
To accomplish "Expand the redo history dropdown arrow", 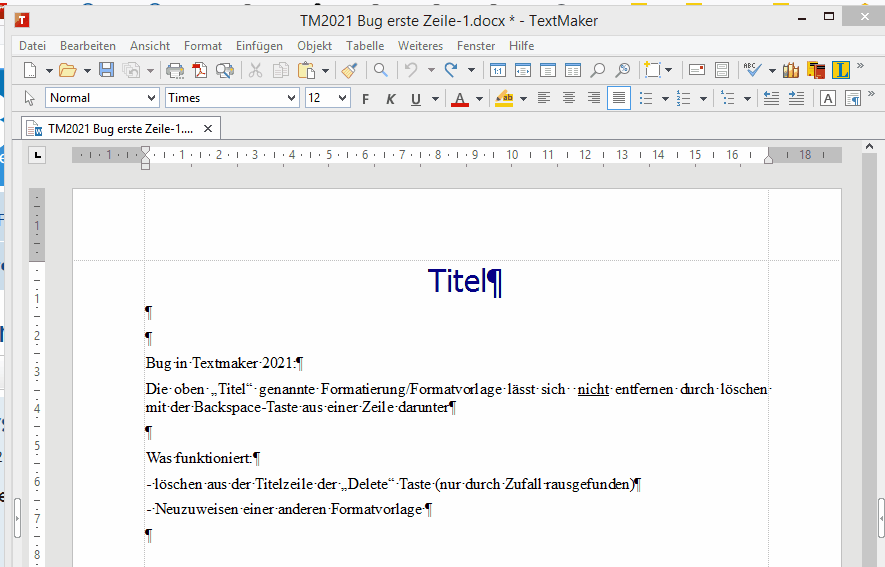I will pyautogui.click(x=471, y=71).
